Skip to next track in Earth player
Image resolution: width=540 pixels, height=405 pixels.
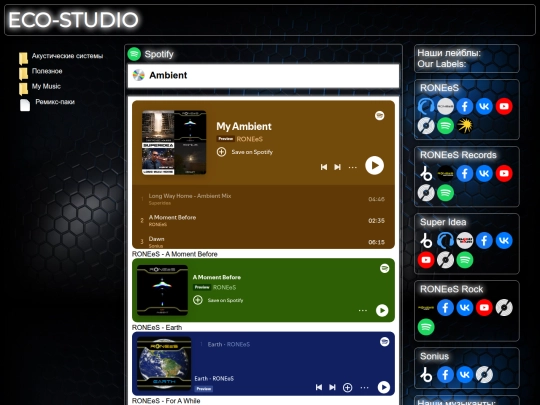332,387
